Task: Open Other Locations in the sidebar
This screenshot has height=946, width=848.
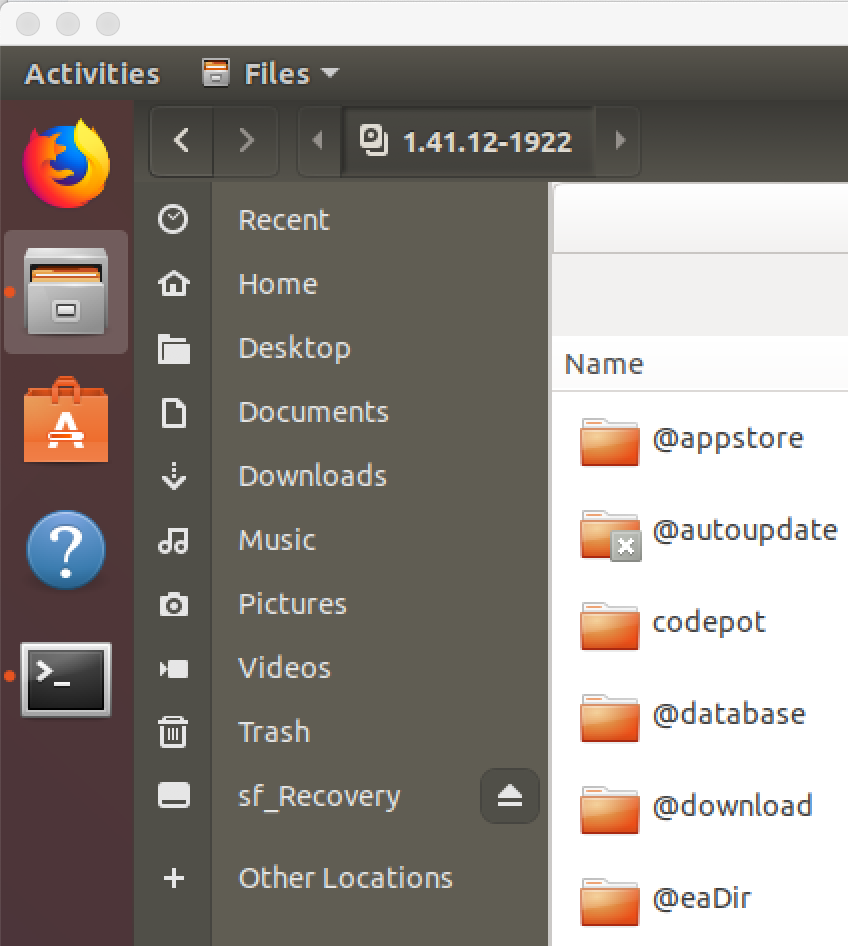Action: point(346,878)
